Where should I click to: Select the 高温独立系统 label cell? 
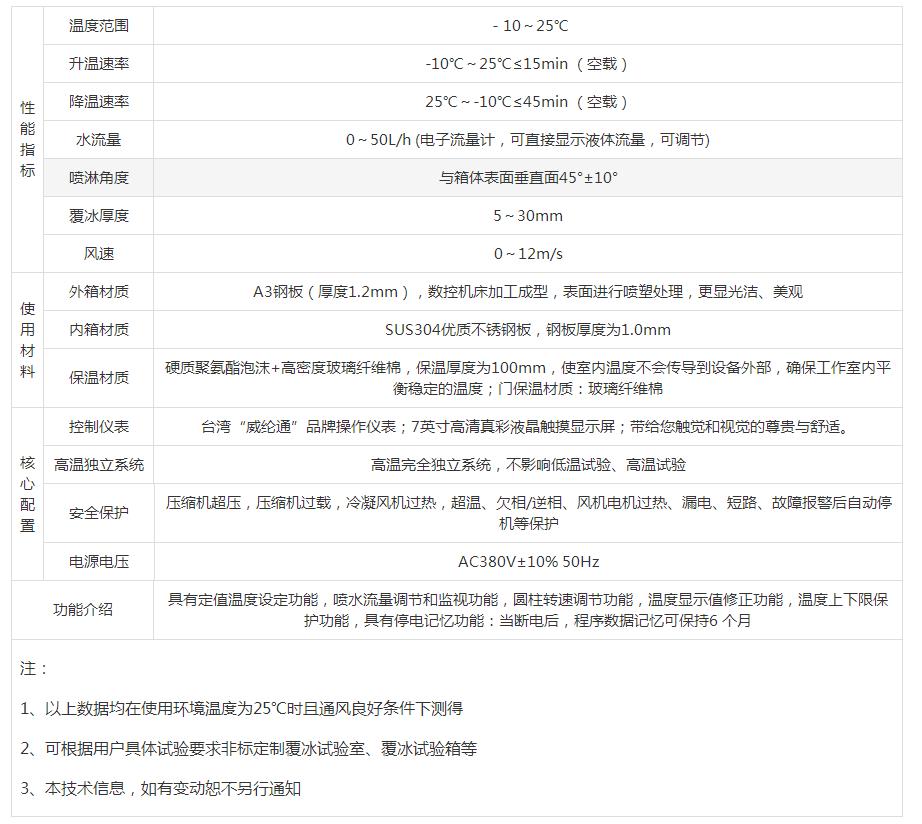click(98, 465)
